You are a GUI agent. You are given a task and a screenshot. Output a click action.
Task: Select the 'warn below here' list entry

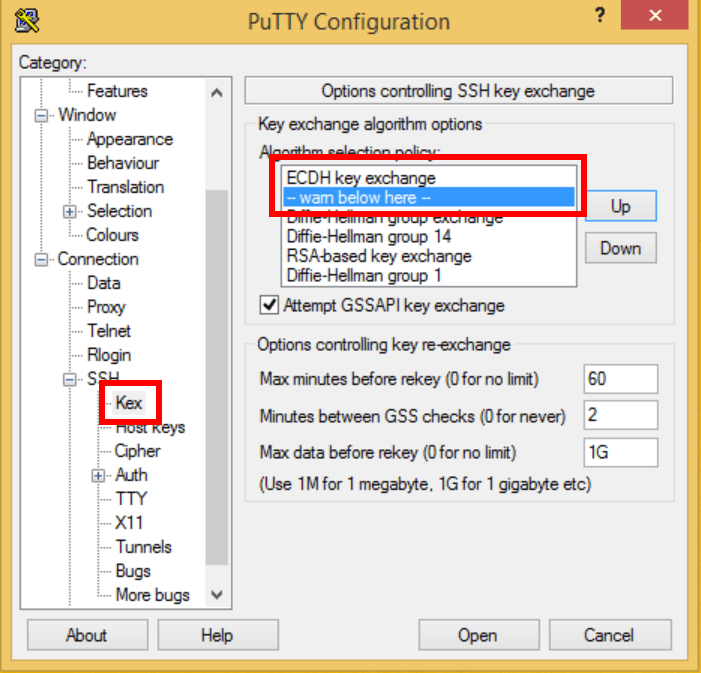click(429, 198)
